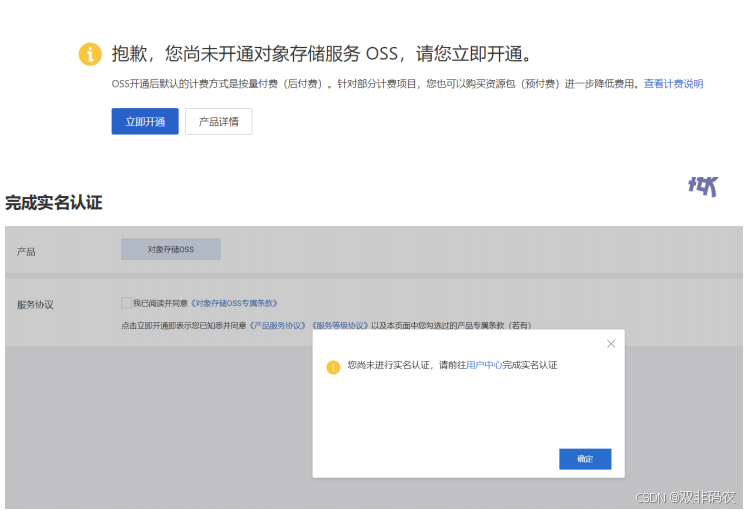Click the 抱歉，您尚未开通对象存储服务 headline
The width and height of the screenshot is (747, 511).
(x=322, y=54)
